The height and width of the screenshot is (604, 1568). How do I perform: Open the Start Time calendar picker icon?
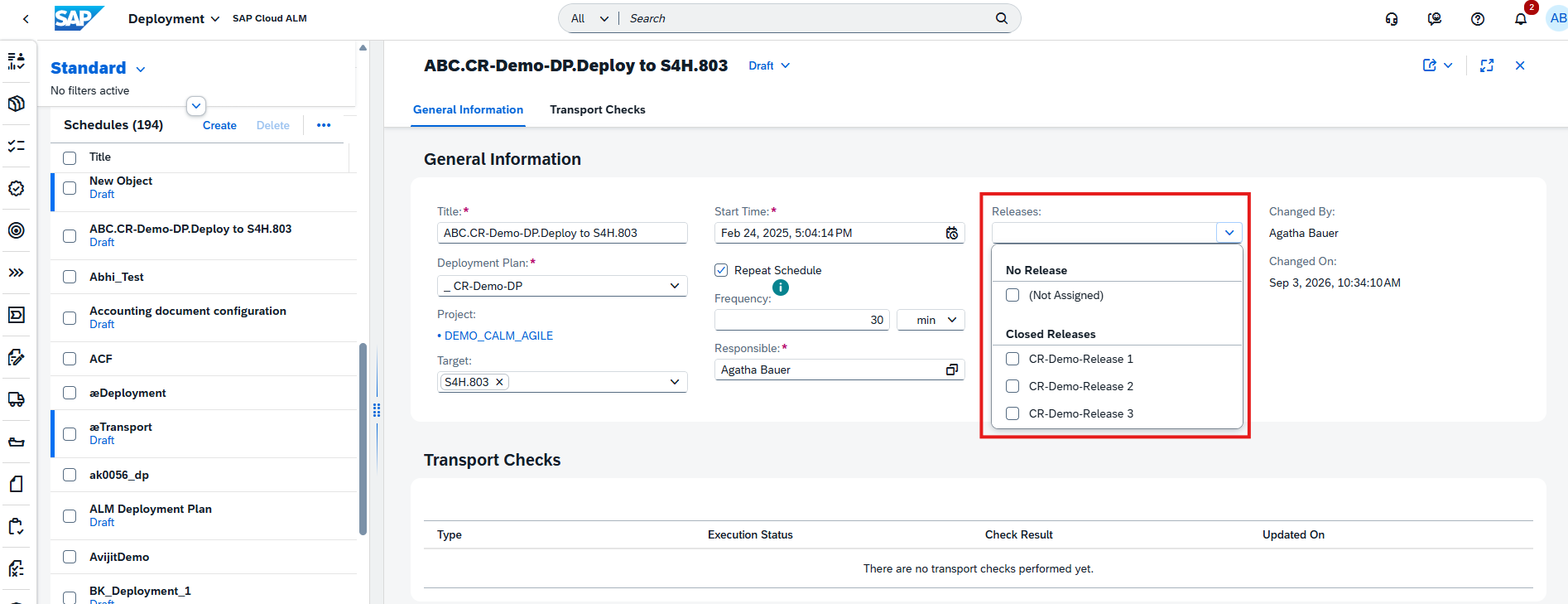[952, 233]
